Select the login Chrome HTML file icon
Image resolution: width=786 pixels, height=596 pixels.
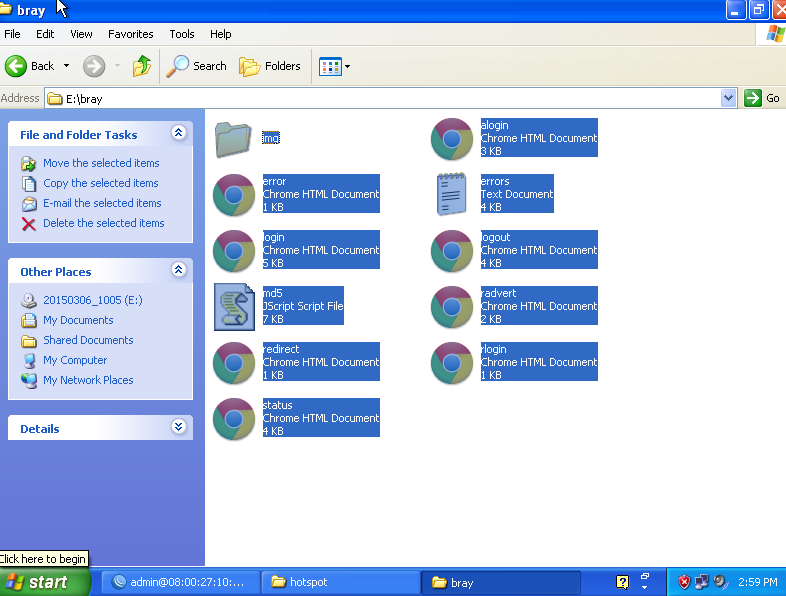coord(234,251)
